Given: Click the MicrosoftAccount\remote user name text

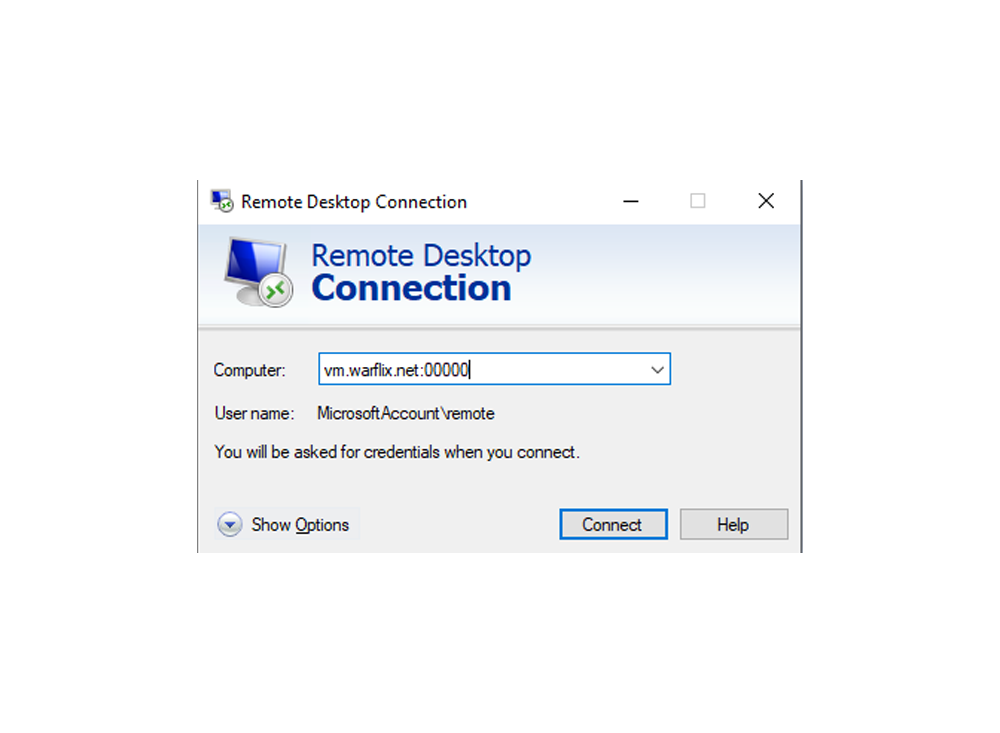Looking at the screenshot, I should pos(406,413).
